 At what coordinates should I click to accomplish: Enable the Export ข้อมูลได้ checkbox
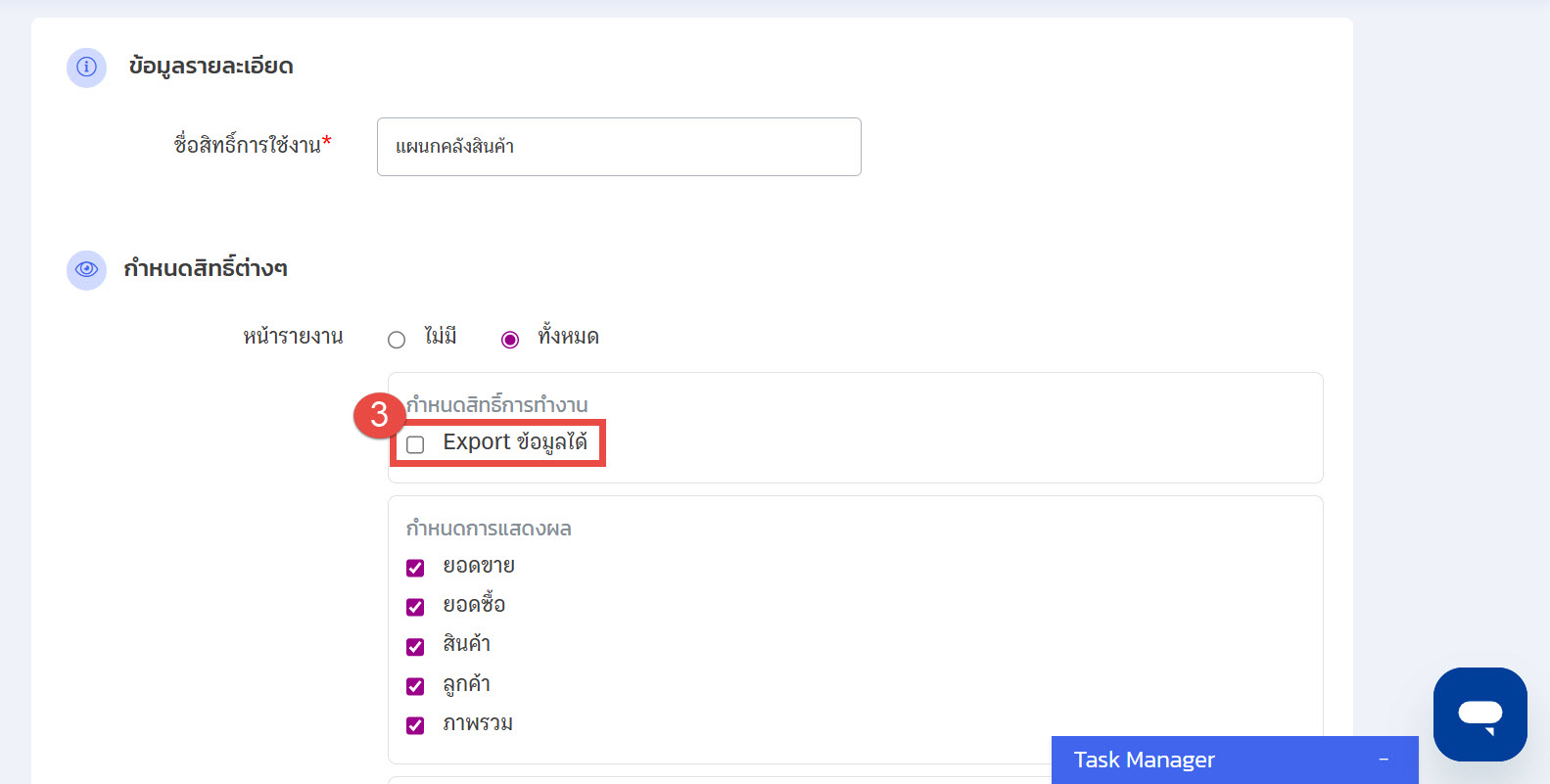pyautogui.click(x=415, y=444)
